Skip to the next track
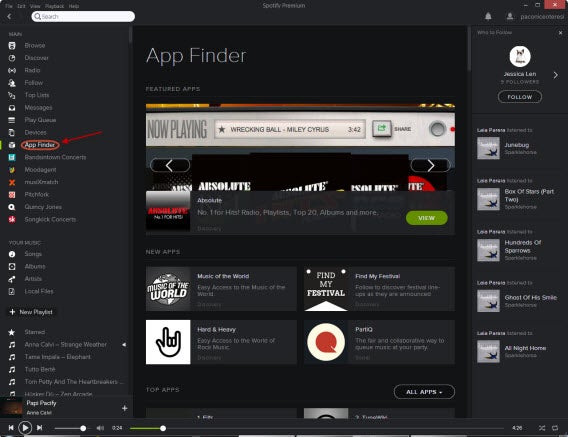The image size is (568, 437). pos(39,428)
